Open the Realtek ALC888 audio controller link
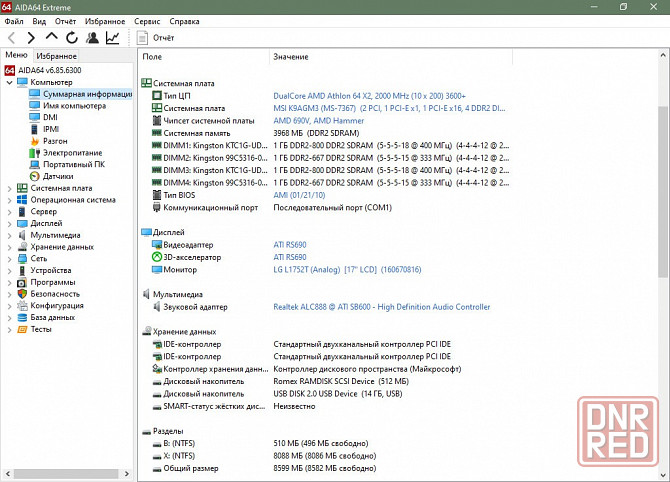This screenshot has height=482, width=670. 382,307
